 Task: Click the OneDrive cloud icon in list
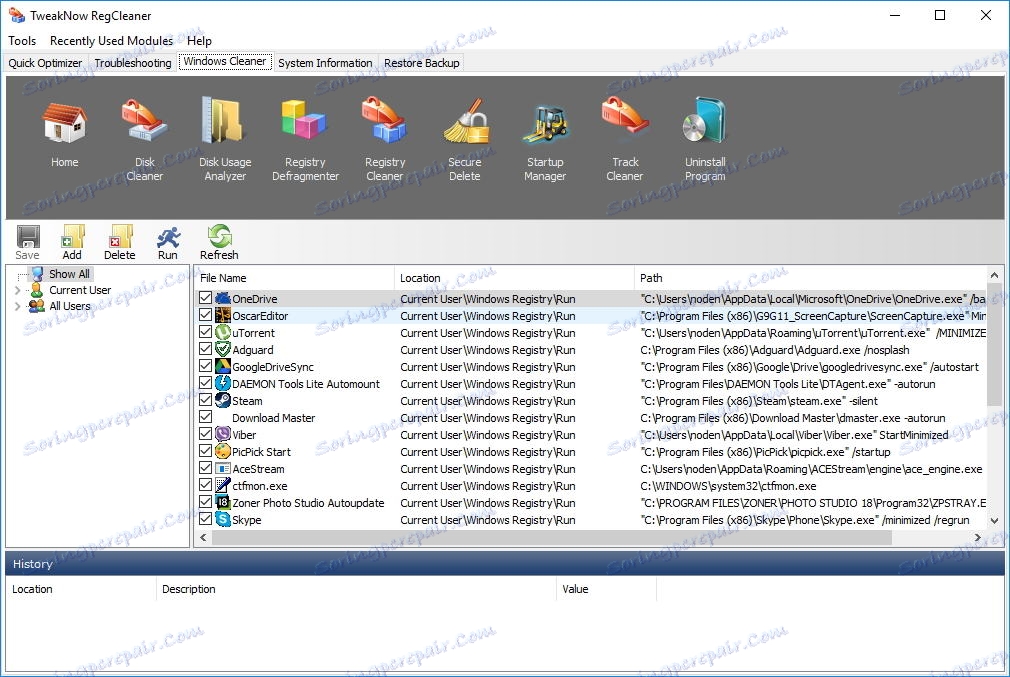click(x=223, y=298)
